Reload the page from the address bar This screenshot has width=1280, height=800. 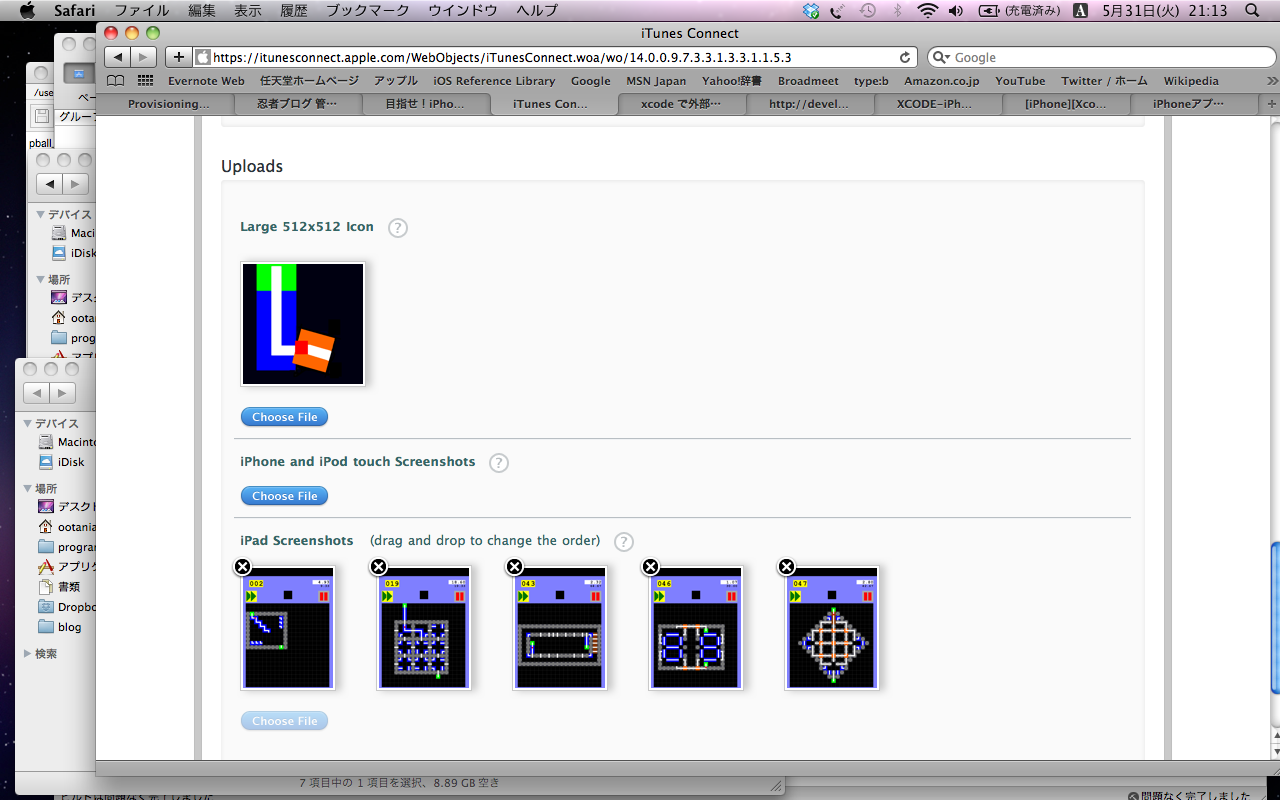[x=905, y=58]
